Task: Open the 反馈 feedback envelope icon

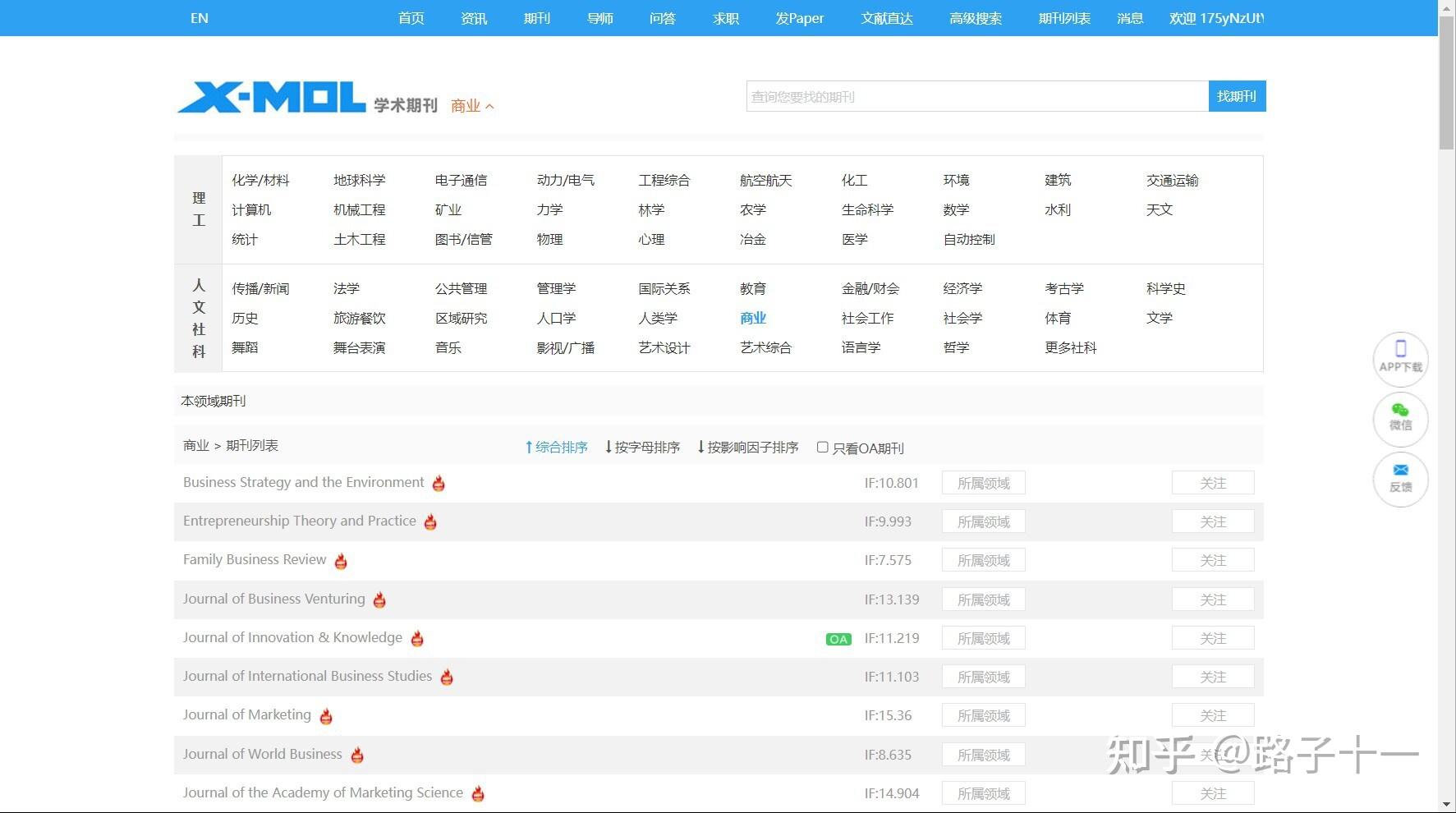Action: point(1400,479)
